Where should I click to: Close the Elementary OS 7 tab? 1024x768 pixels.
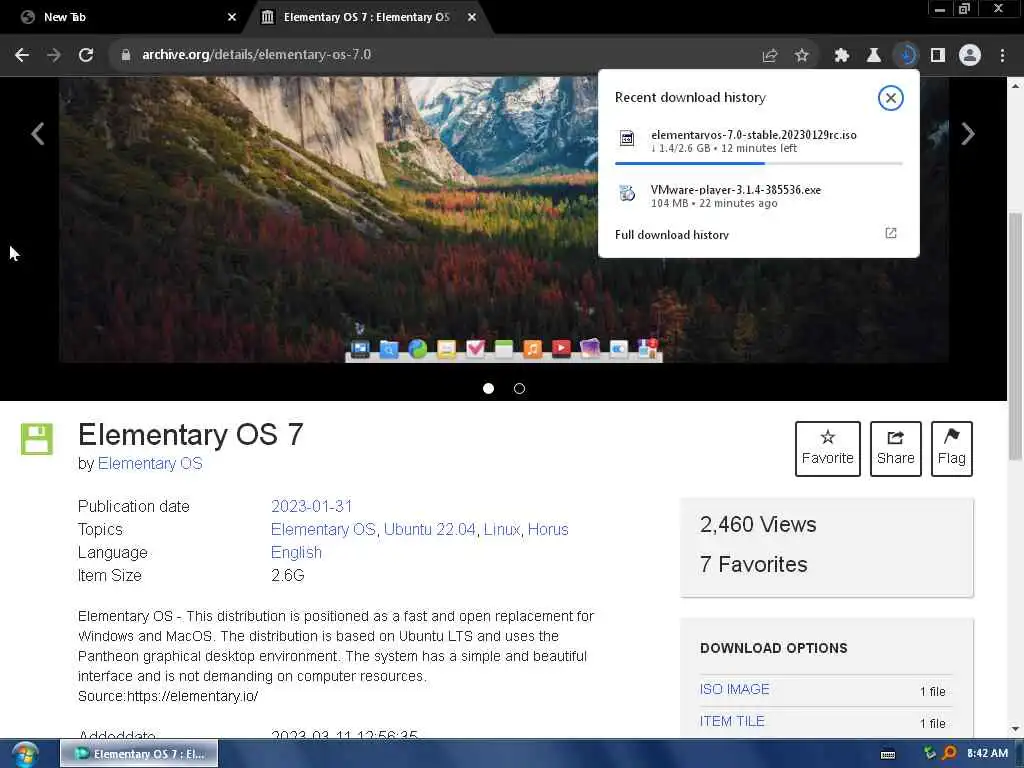[472, 17]
